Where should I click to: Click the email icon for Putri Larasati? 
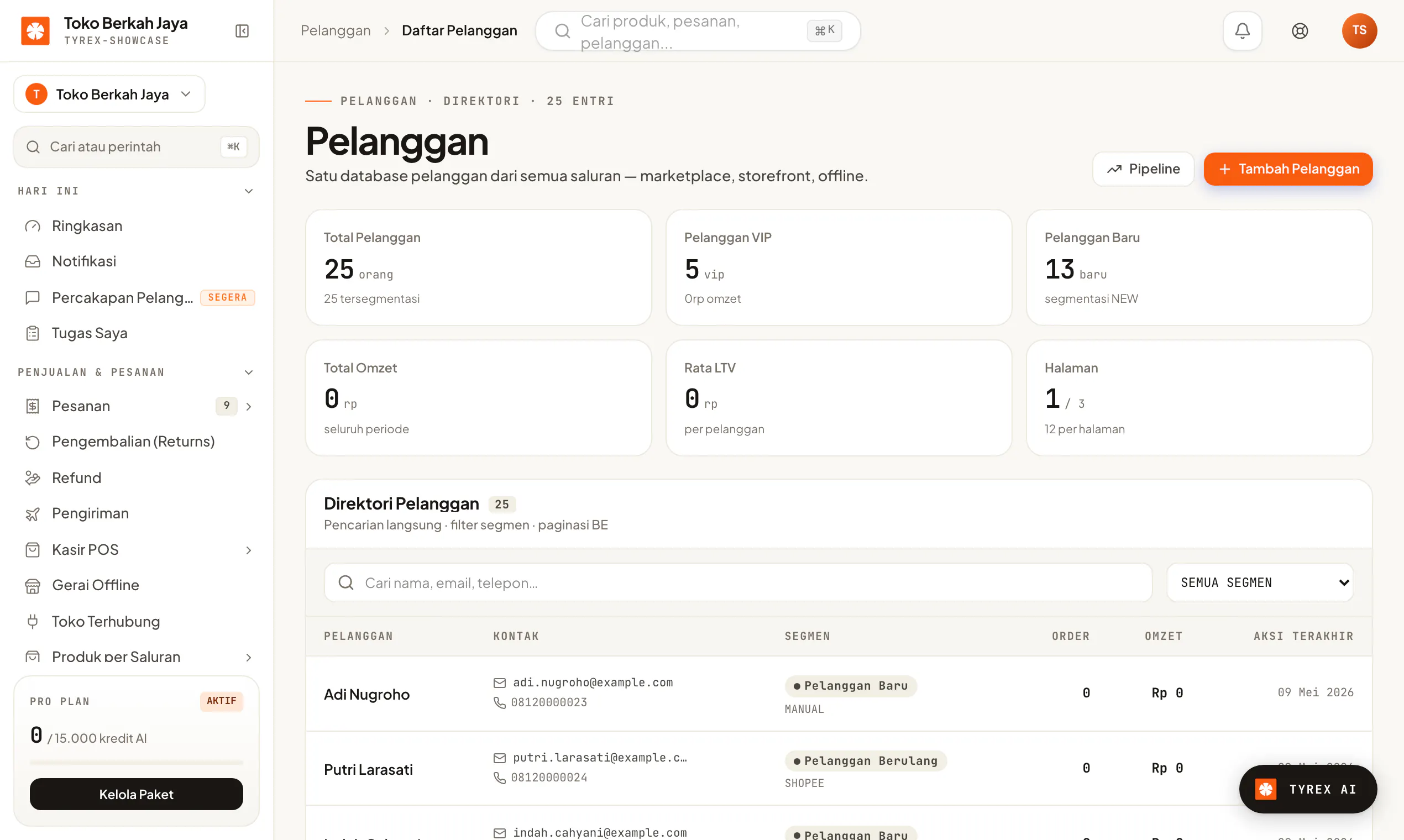(499, 758)
